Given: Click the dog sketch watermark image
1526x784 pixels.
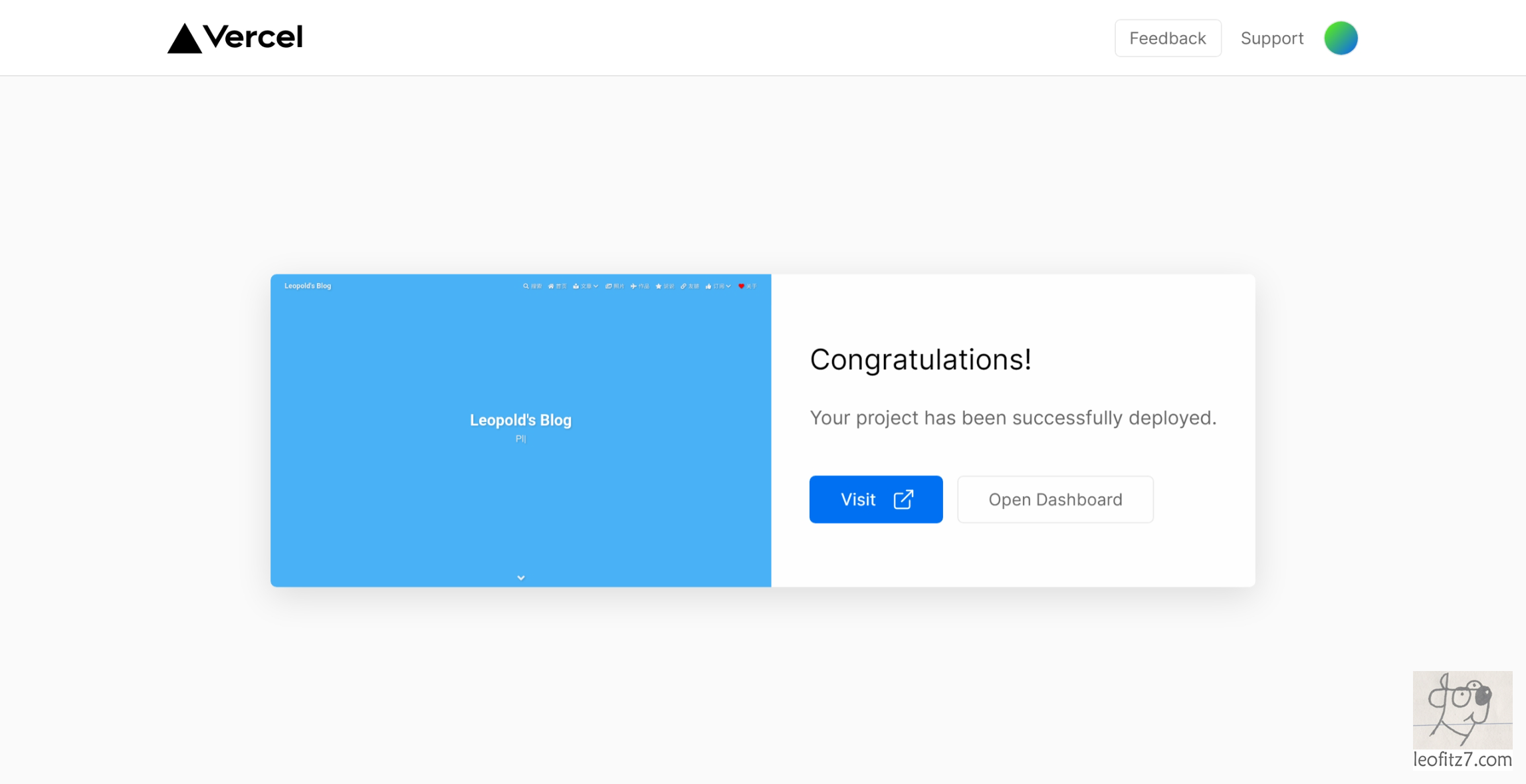Looking at the screenshot, I should click(1462, 709).
